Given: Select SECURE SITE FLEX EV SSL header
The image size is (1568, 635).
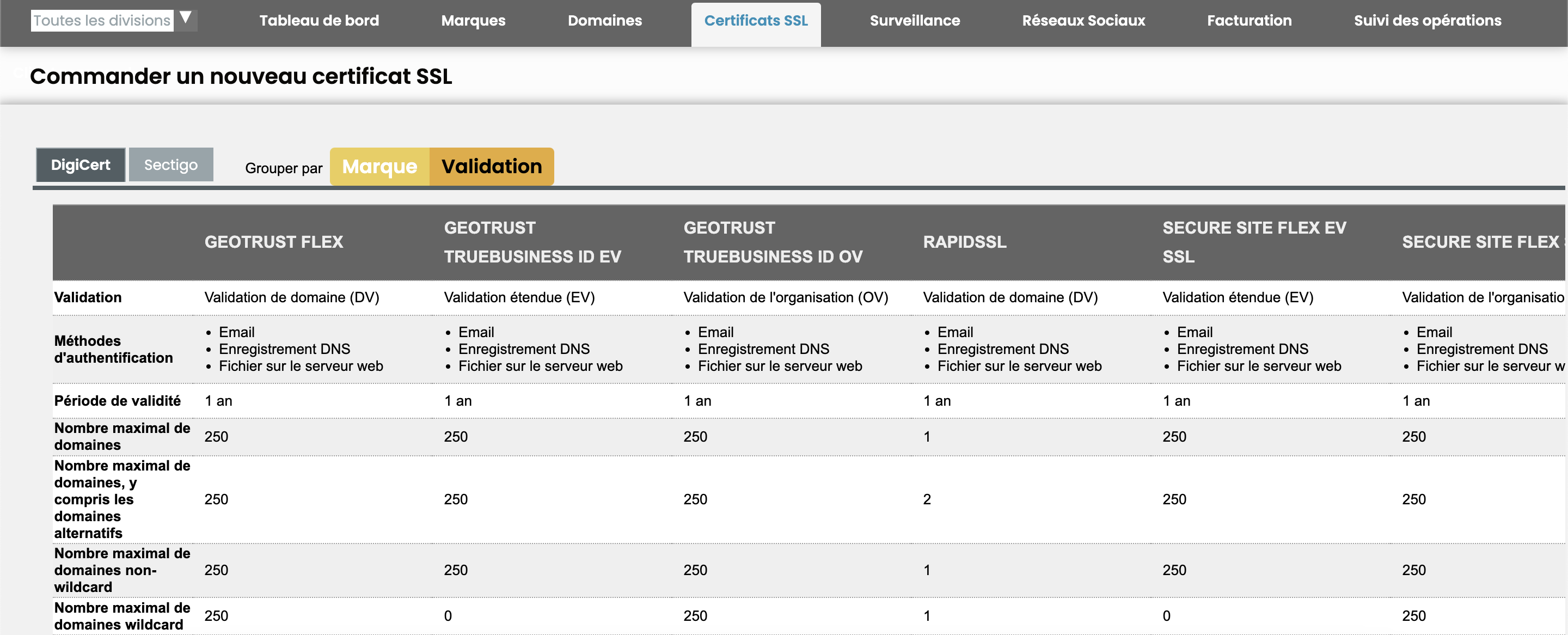Looking at the screenshot, I should point(1254,242).
